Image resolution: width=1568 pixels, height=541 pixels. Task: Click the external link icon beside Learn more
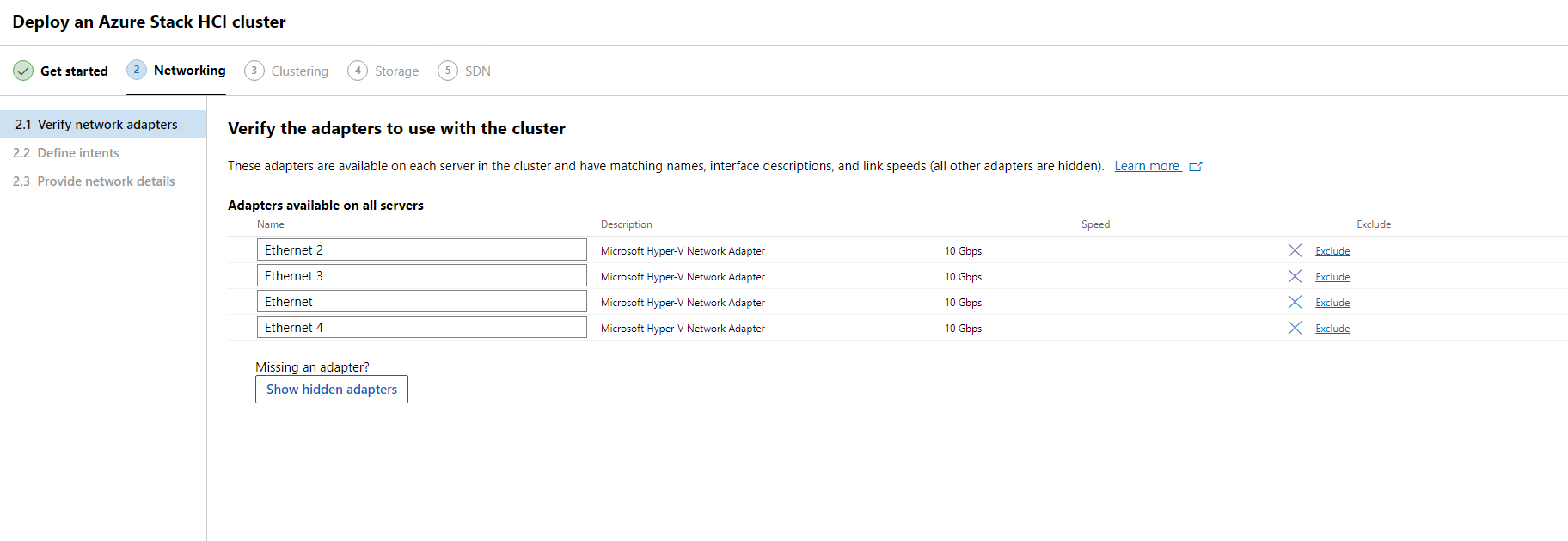click(x=1196, y=167)
